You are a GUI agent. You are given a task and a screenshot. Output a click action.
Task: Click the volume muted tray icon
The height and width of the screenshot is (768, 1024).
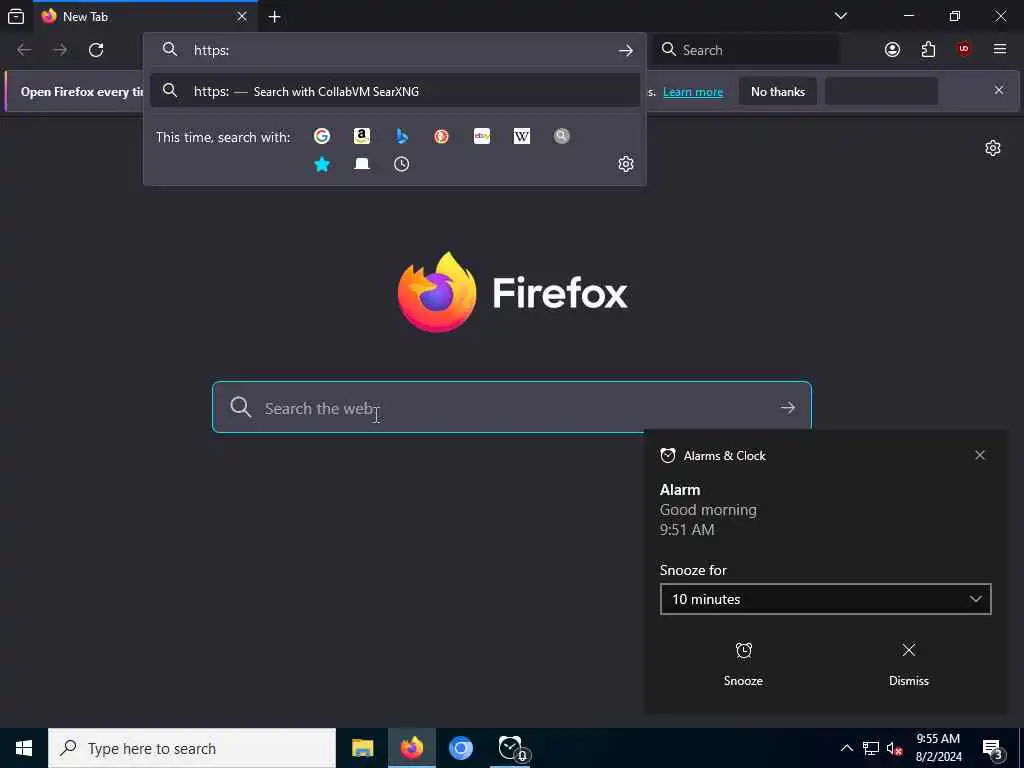895,748
